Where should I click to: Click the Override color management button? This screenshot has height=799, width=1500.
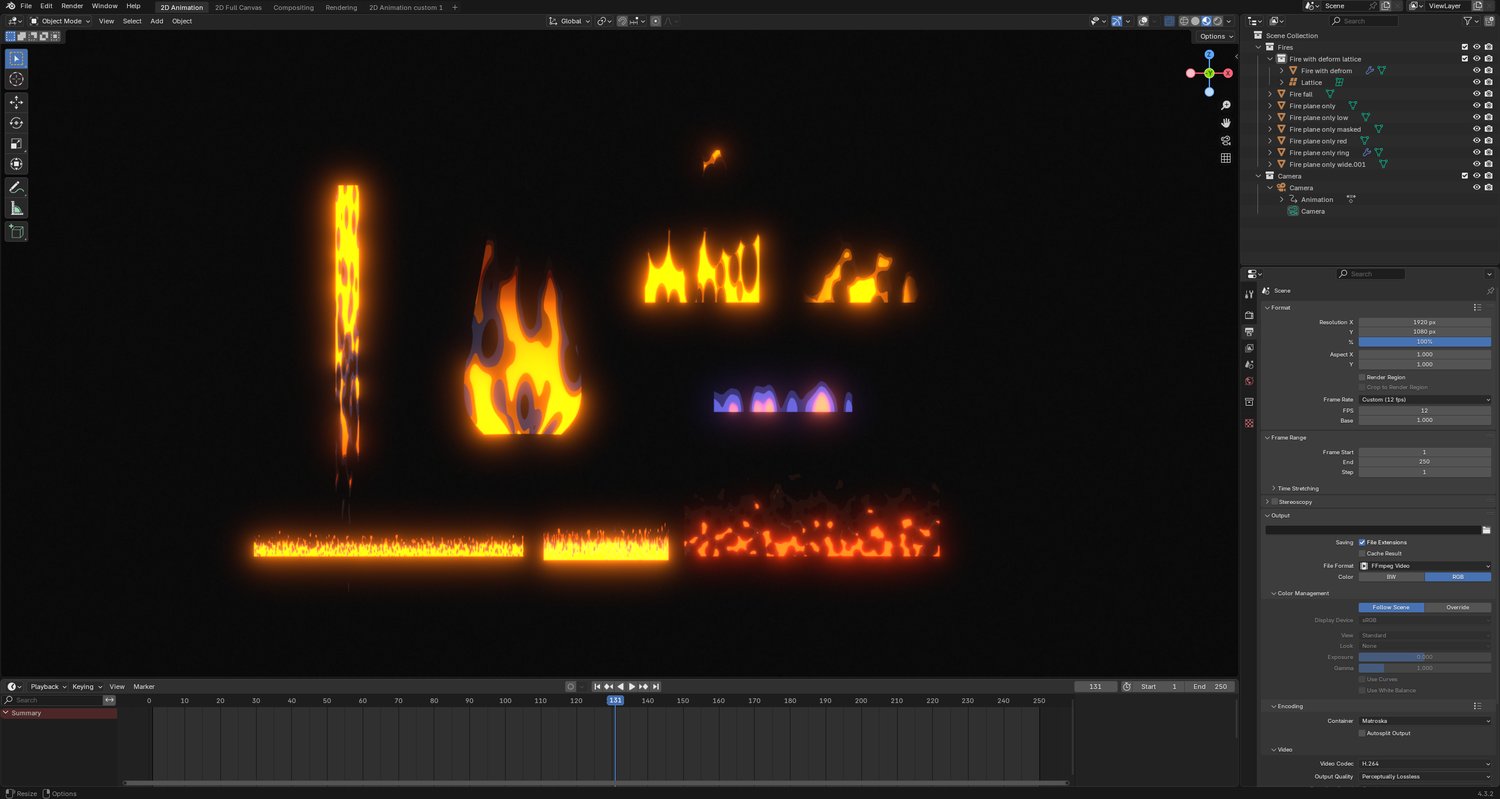1458,607
